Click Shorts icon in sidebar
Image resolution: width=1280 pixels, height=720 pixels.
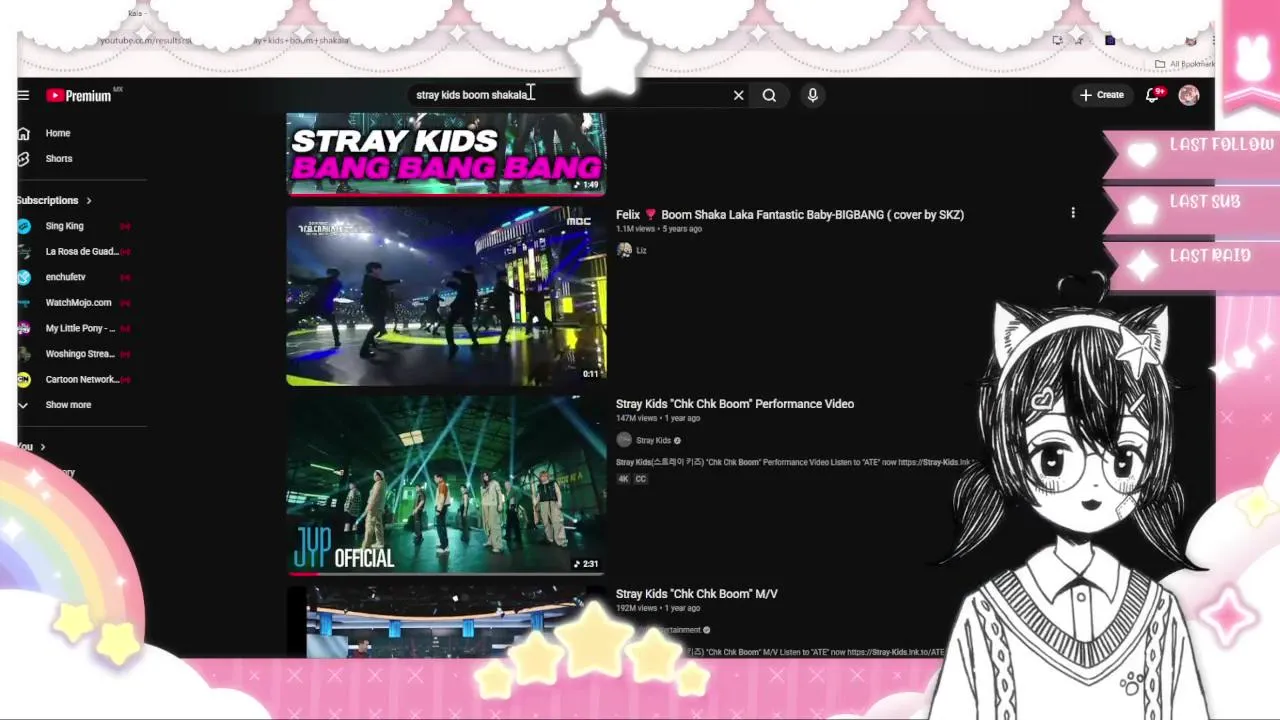click(23, 158)
